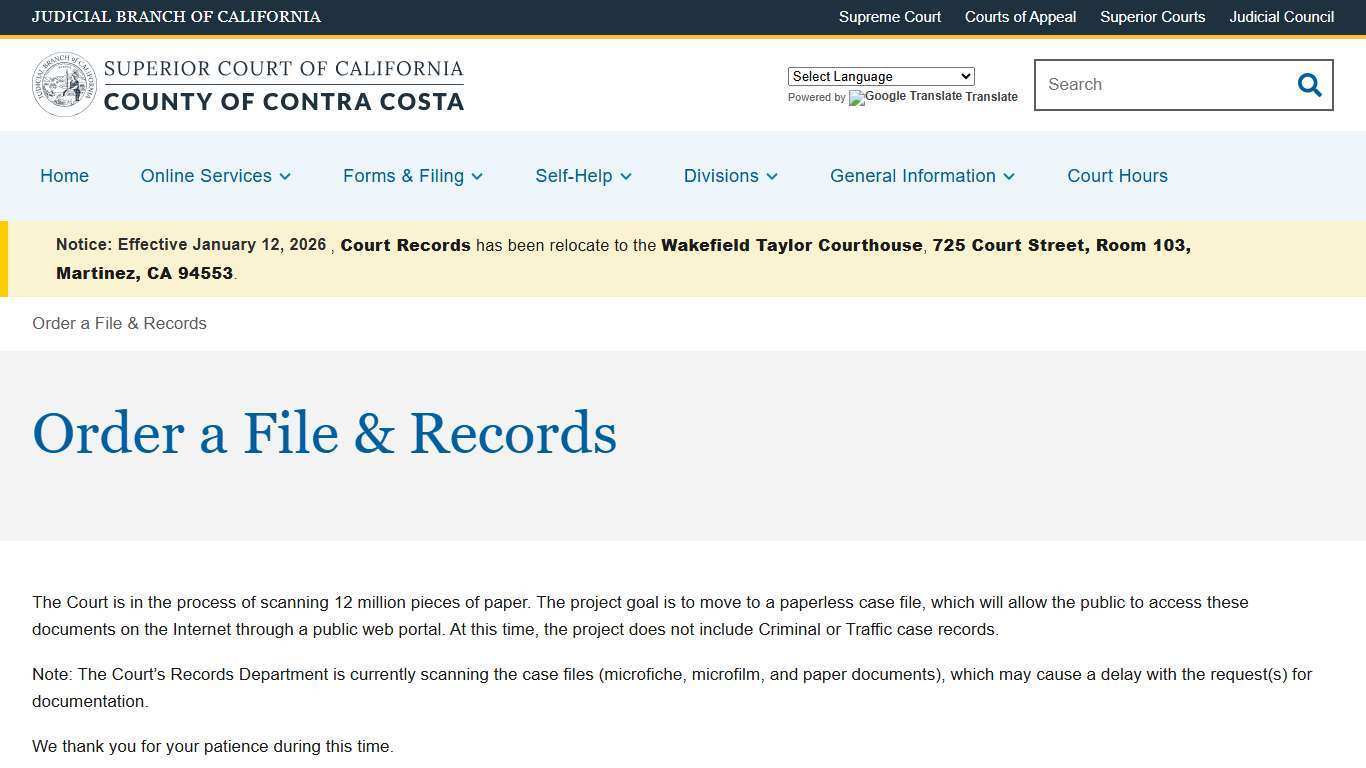
Task: Open the Select Language dropdown
Action: coord(880,76)
